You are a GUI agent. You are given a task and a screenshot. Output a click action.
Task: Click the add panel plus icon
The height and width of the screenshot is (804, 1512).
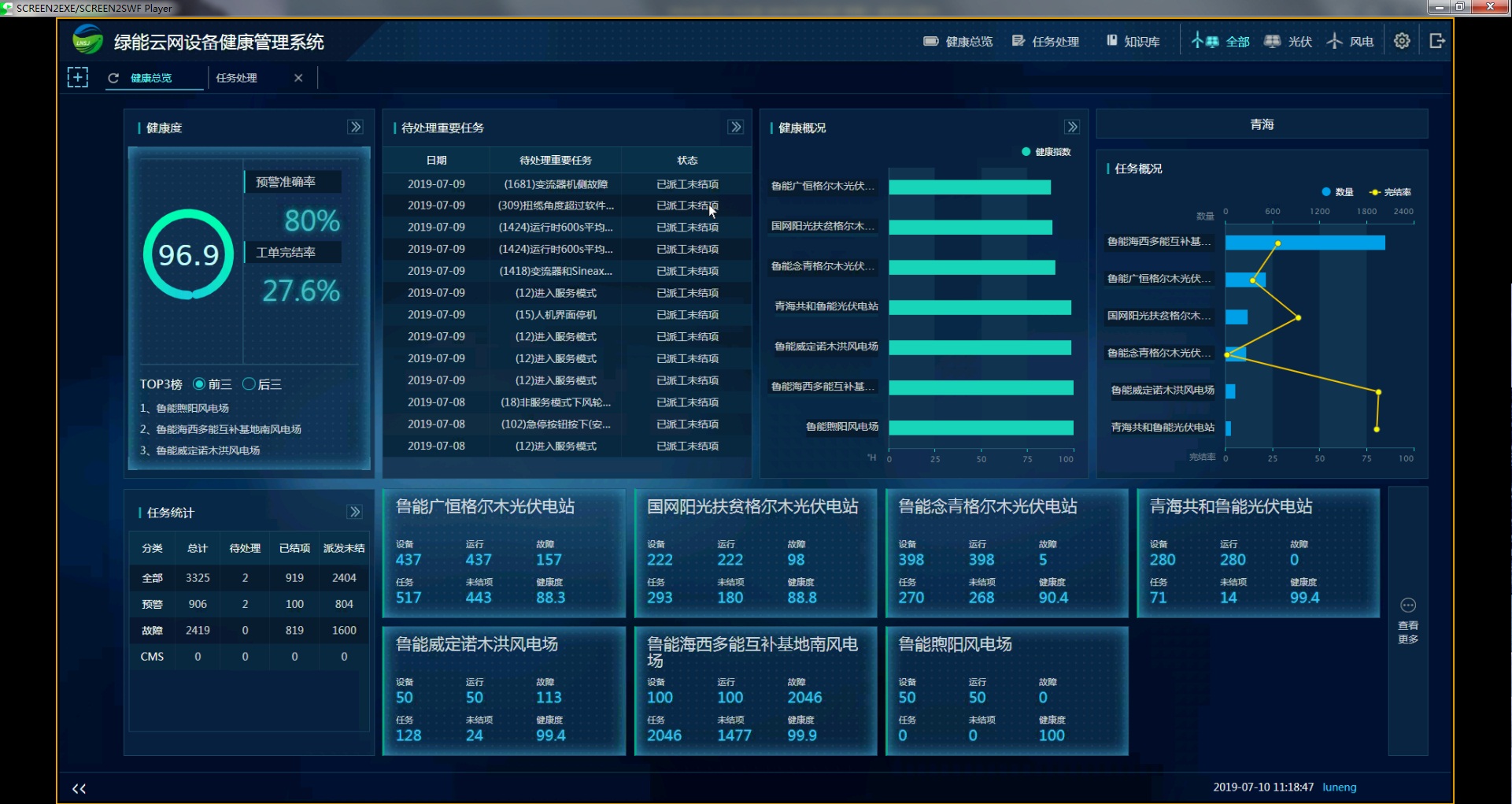click(x=77, y=77)
